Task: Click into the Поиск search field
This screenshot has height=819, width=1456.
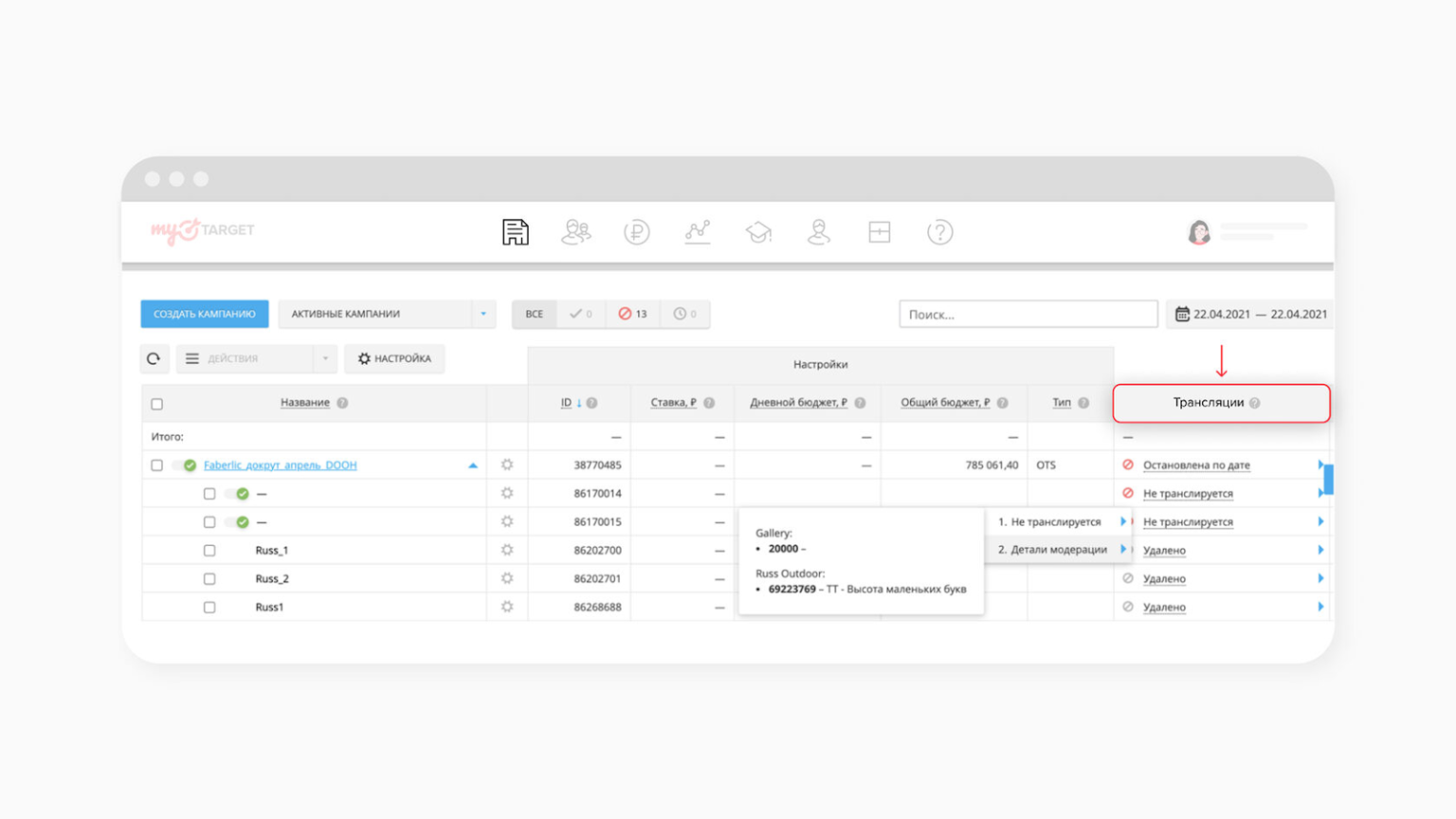Action: click(x=1028, y=315)
